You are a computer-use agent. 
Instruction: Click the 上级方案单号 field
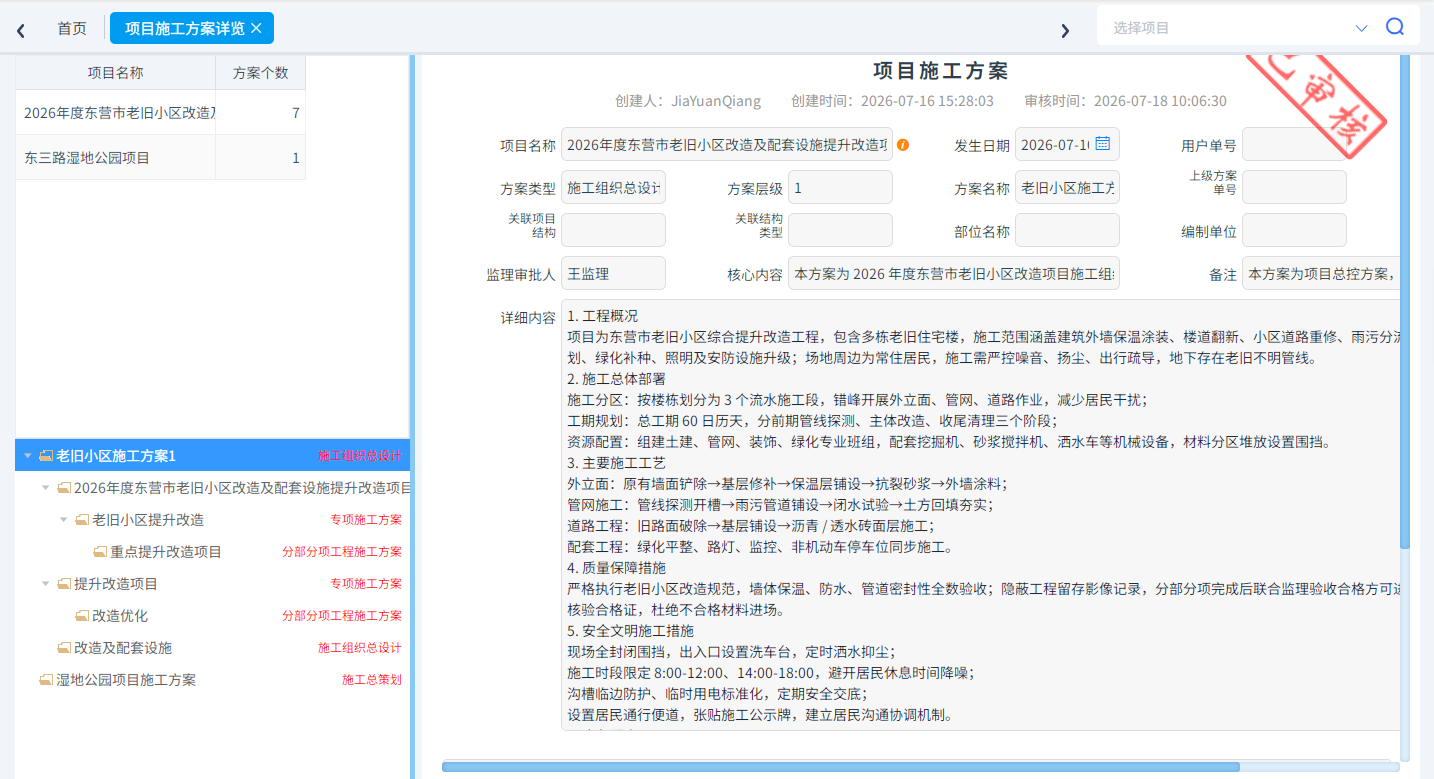click(x=1294, y=187)
